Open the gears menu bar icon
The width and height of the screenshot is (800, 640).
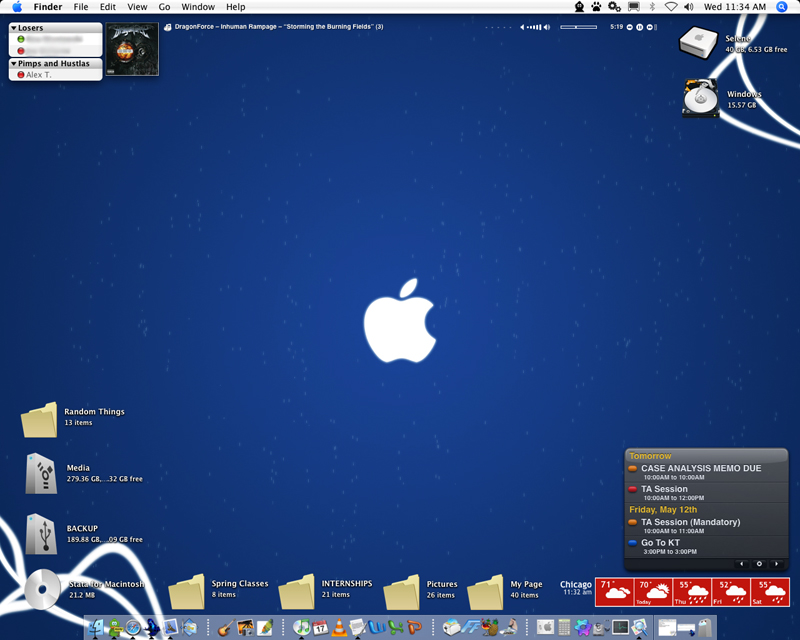[x=614, y=7]
